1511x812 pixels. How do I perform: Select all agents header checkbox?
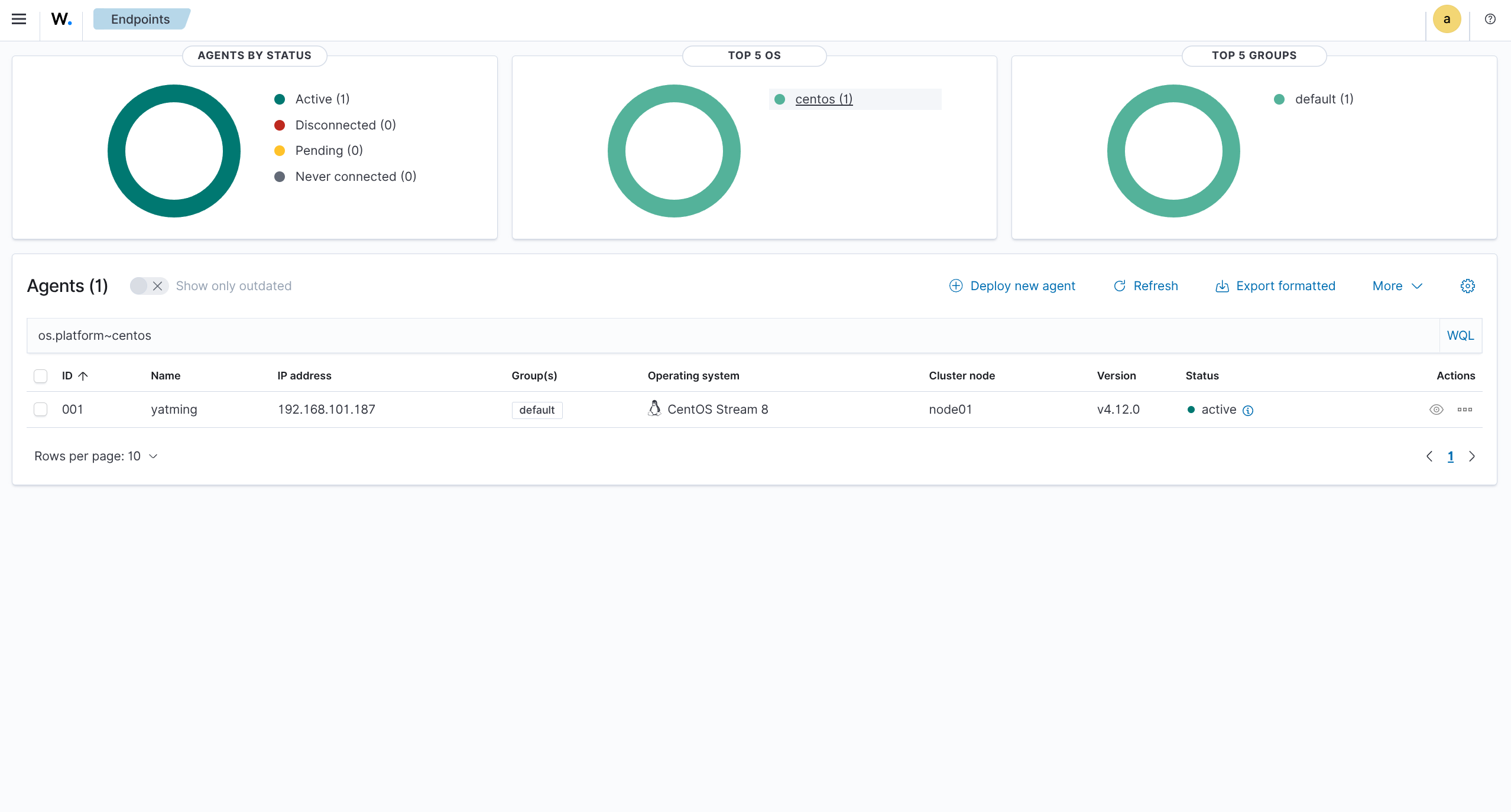point(40,376)
